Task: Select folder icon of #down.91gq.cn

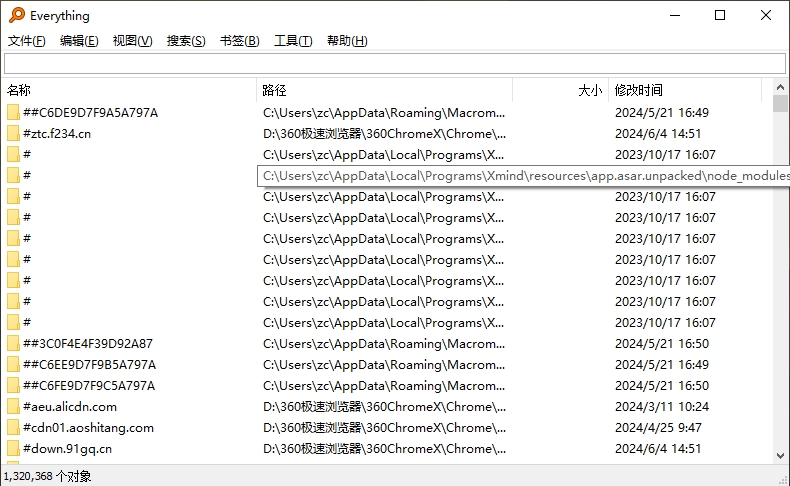Action: pyautogui.click(x=14, y=449)
